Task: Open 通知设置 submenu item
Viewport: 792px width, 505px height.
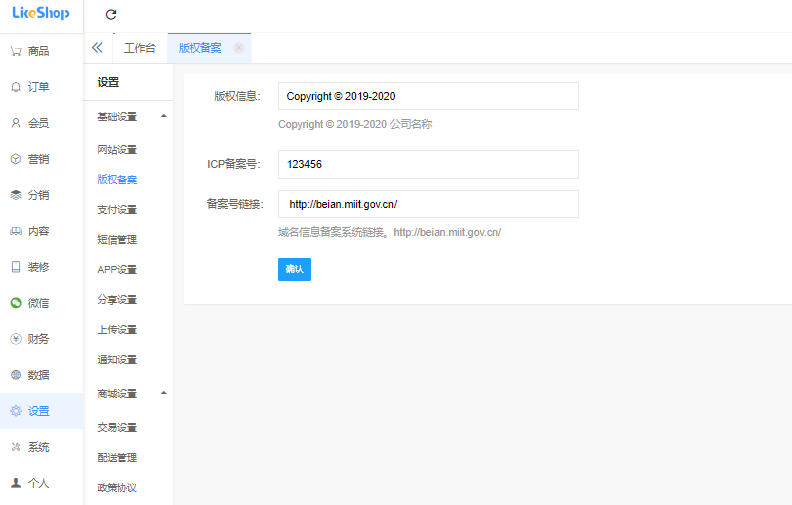Action: (117, 360)
